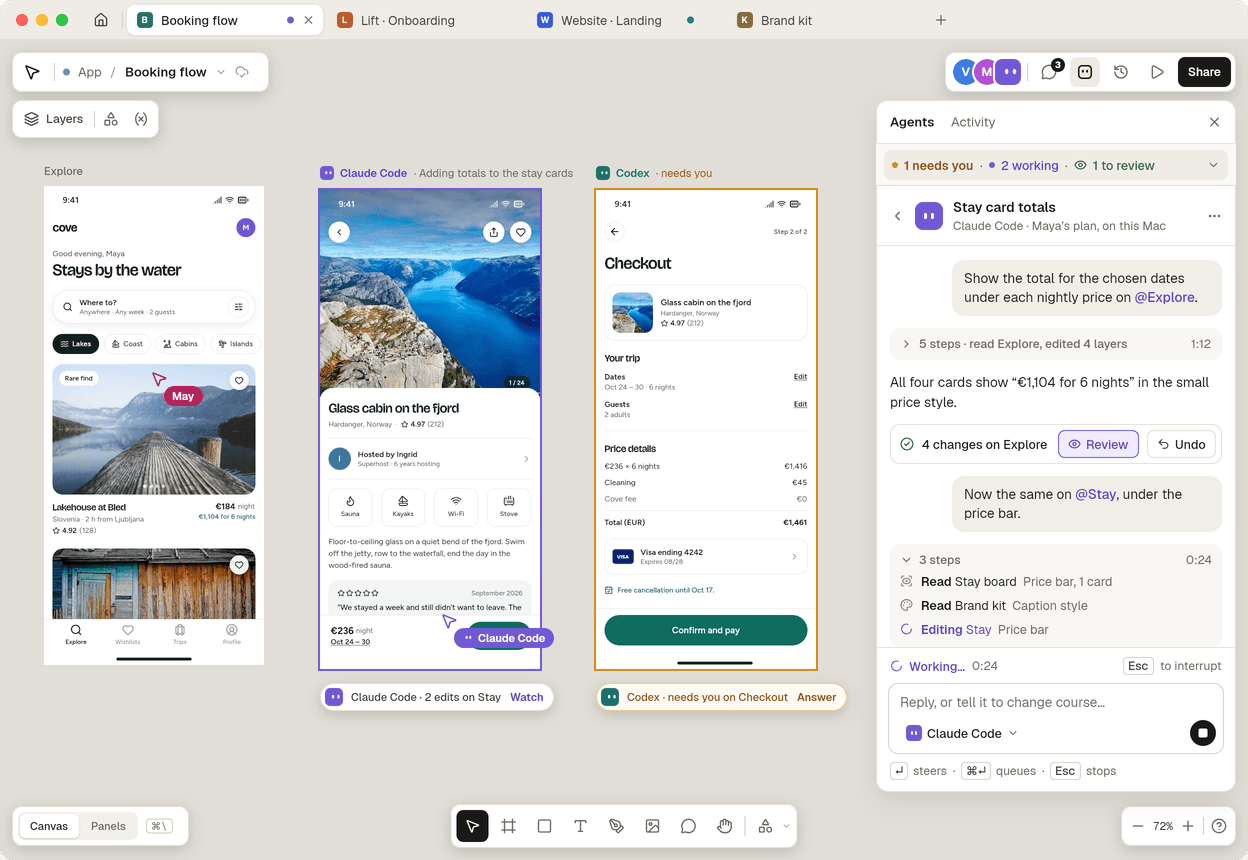Open the Activity tab in the panel
Image resolution: width=1248 pixels, height=860 pixels.
pos(973,122)
